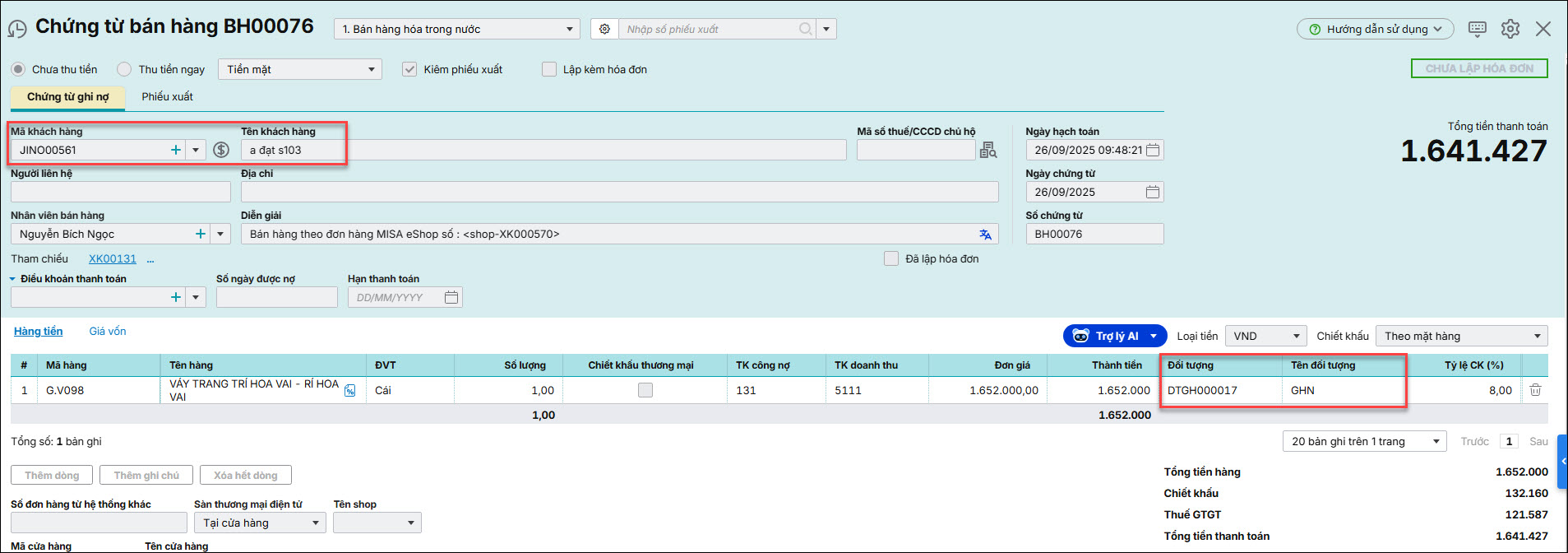Click the dollar coin icon next to customer code

221,150
